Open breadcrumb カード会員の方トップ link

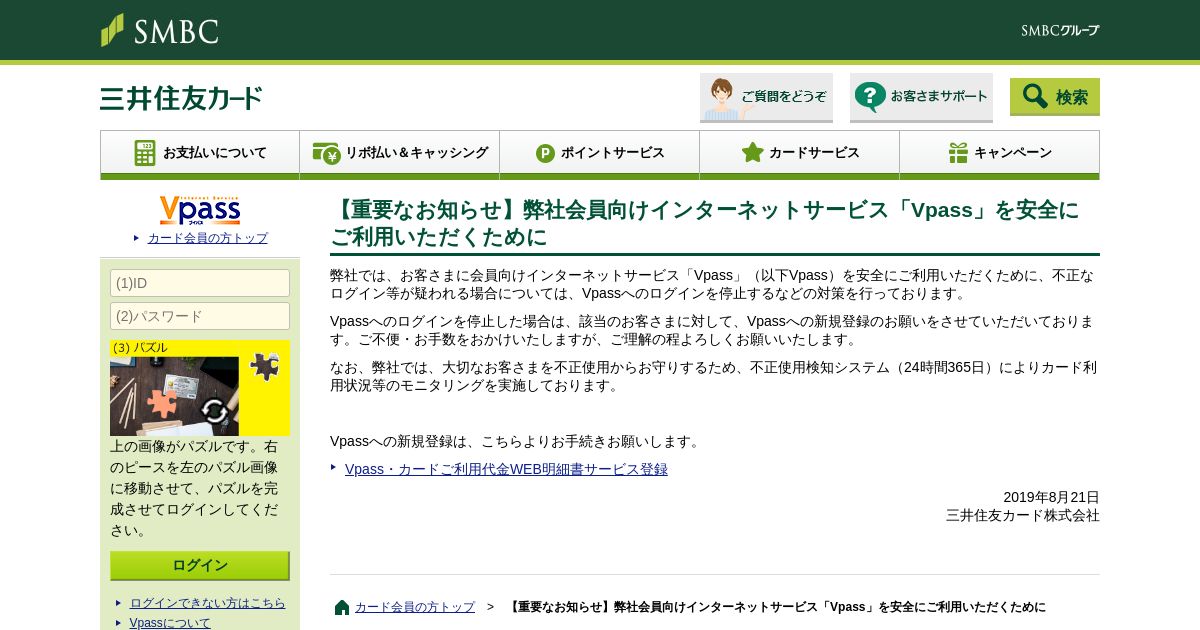click(x=415, y=607)
